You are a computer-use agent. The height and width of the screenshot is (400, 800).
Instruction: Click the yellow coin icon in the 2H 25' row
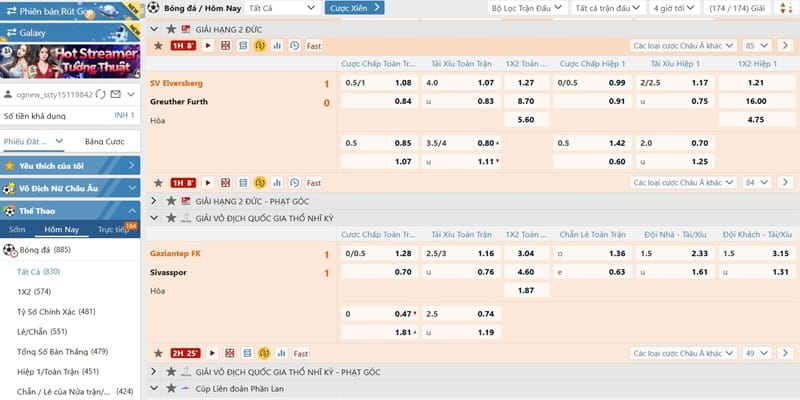click(x=264, y=353)
